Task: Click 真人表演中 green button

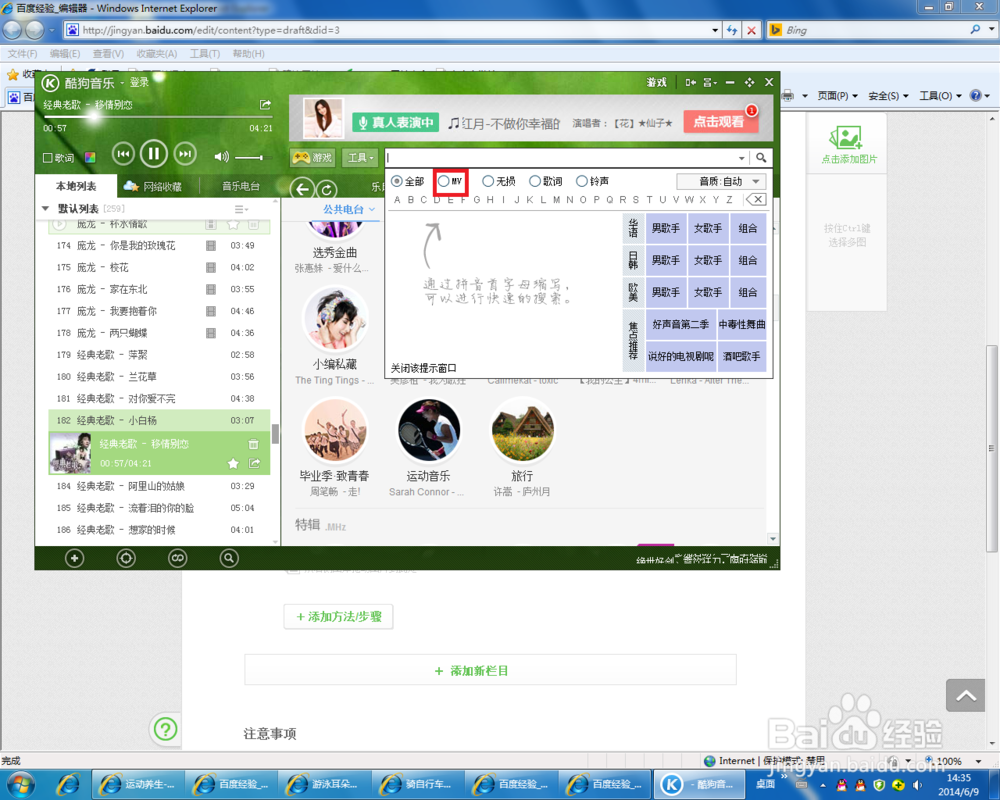Action: pyautogui.click(x=395, y=122)
